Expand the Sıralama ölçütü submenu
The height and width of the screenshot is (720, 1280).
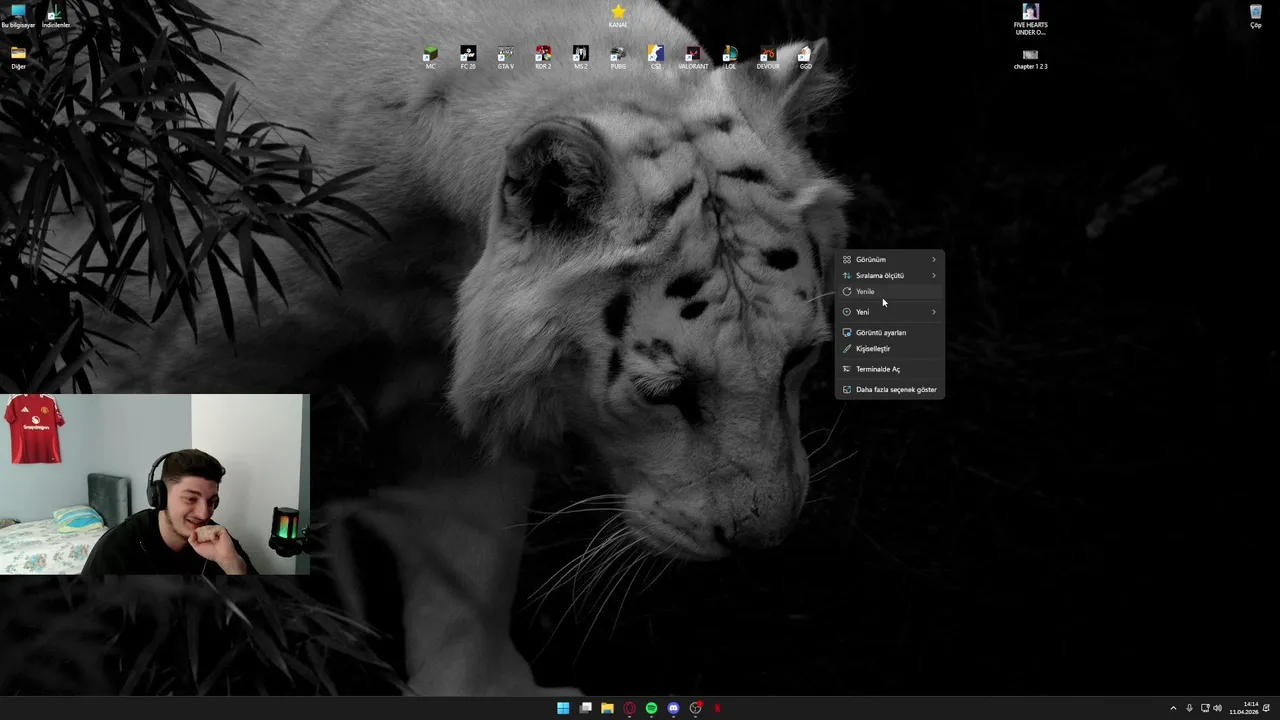point(890,275)
